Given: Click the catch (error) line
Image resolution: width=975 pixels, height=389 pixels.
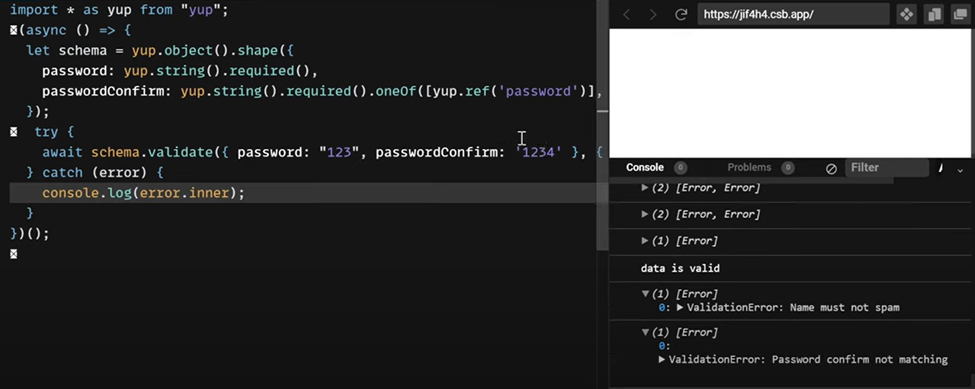Looking at the screenshot, I should (95, 173).
